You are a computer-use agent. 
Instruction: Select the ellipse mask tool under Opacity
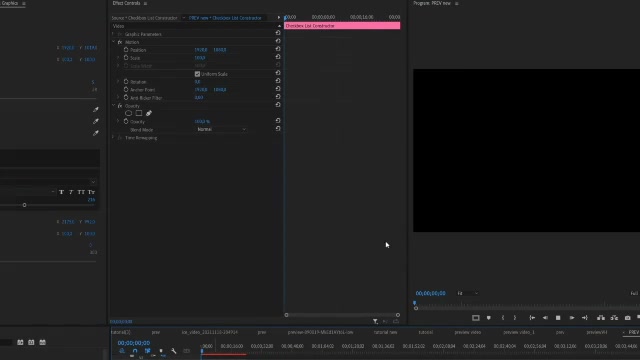(129, 113)
